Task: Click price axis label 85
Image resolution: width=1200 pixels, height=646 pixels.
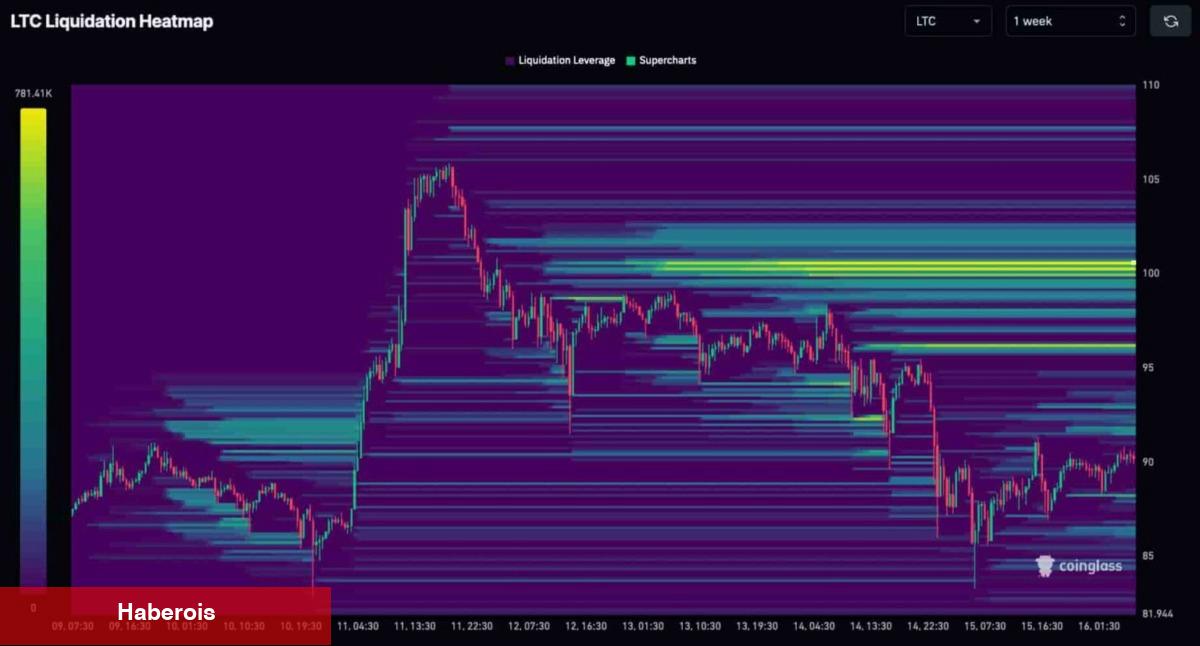Action: [x=1149, y=556]
